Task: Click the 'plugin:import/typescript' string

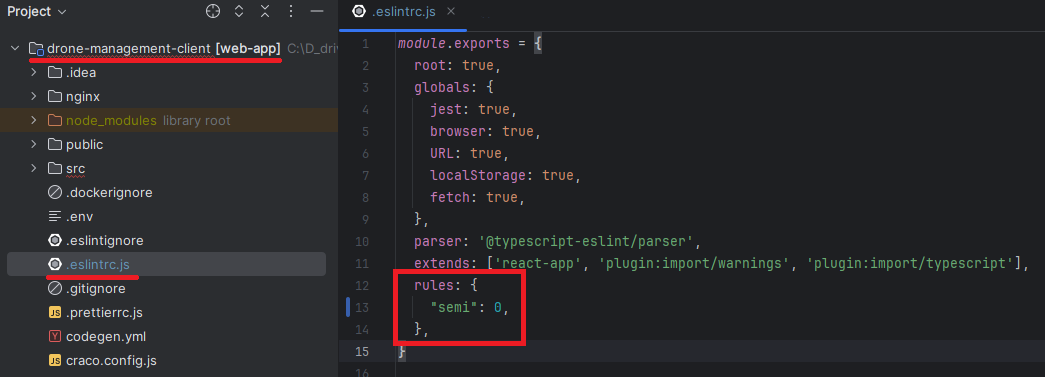Action: 910,263
